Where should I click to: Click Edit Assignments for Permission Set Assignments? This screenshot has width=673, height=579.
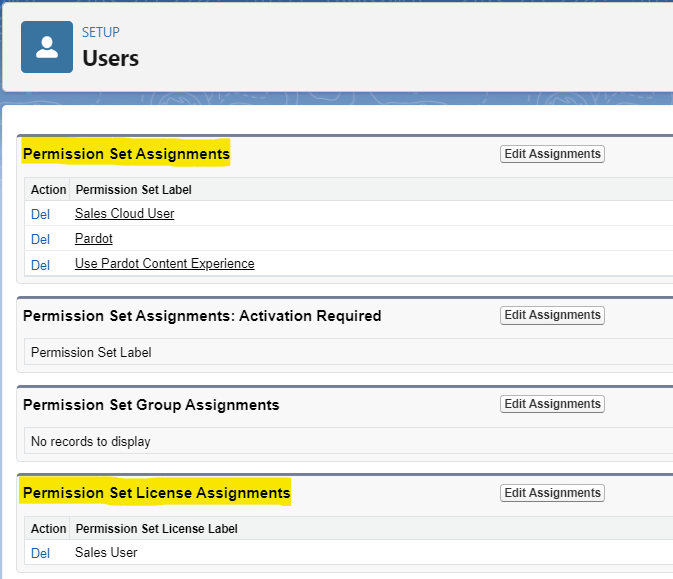pyautogui.click(x=552, y=154)
